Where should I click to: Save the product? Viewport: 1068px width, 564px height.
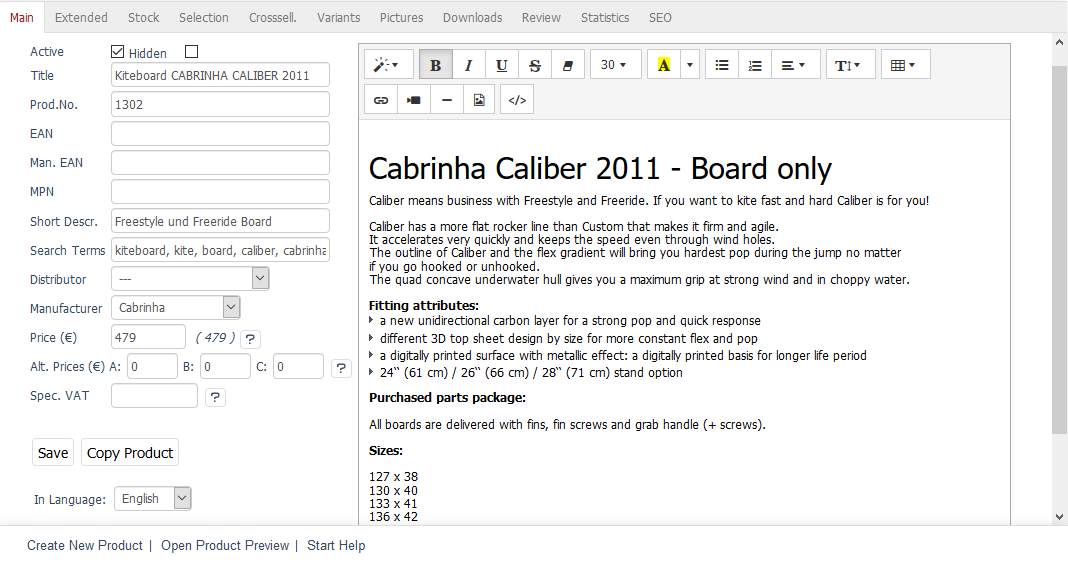[52, 453]
